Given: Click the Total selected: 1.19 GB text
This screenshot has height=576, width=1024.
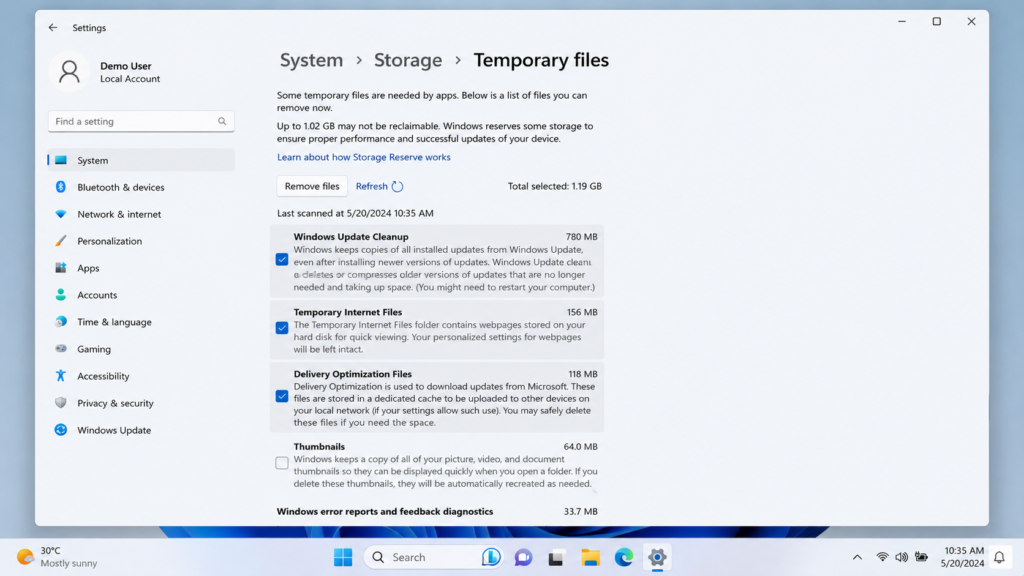Looking at the screenshot, I should point(554,186).
